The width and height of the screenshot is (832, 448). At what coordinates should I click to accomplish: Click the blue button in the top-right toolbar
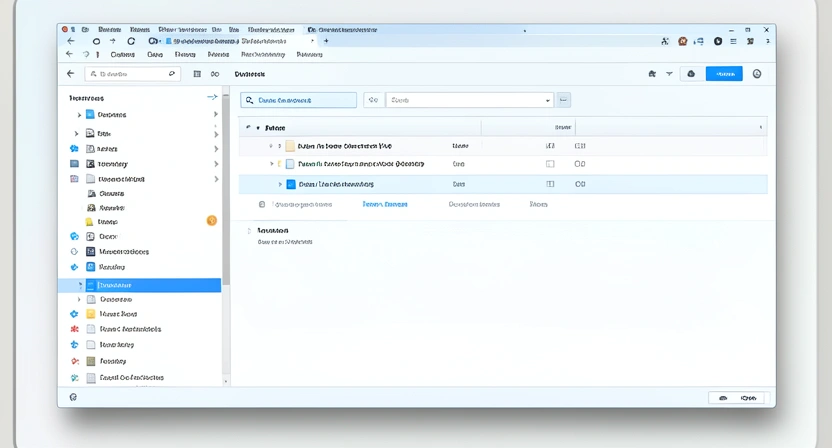(723, 74)
